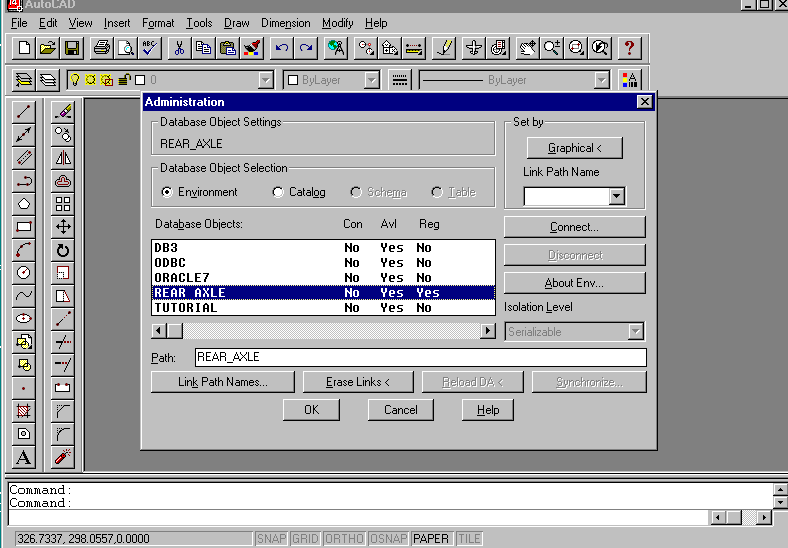Run the ABC spell check icon
Viewport: 788px width, 548px height.
click(150, 48)
